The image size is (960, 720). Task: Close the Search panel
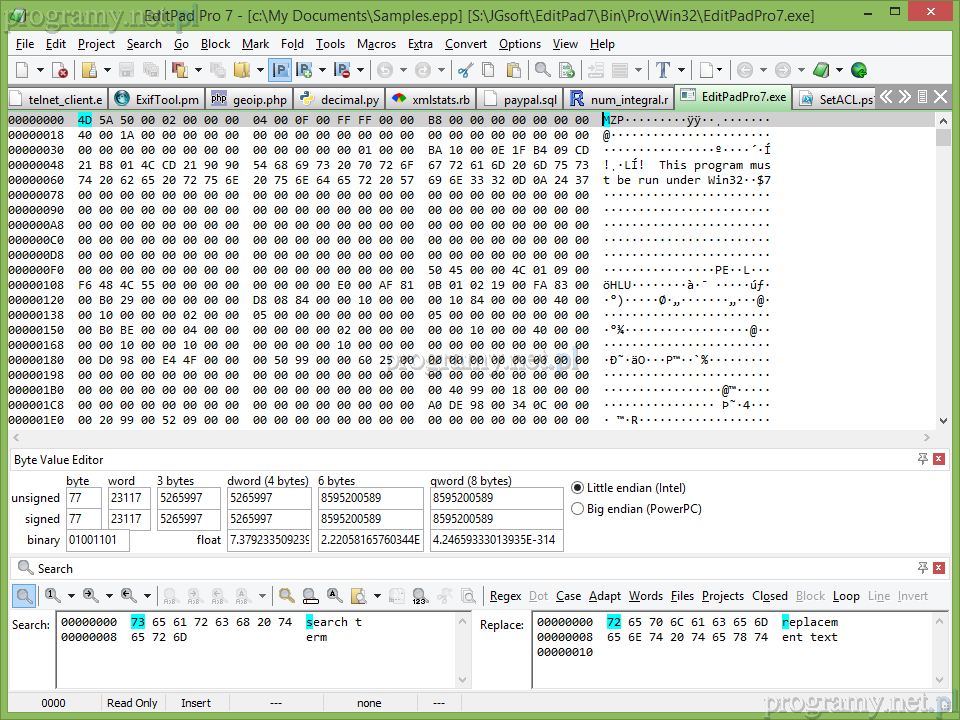[938, 568]
